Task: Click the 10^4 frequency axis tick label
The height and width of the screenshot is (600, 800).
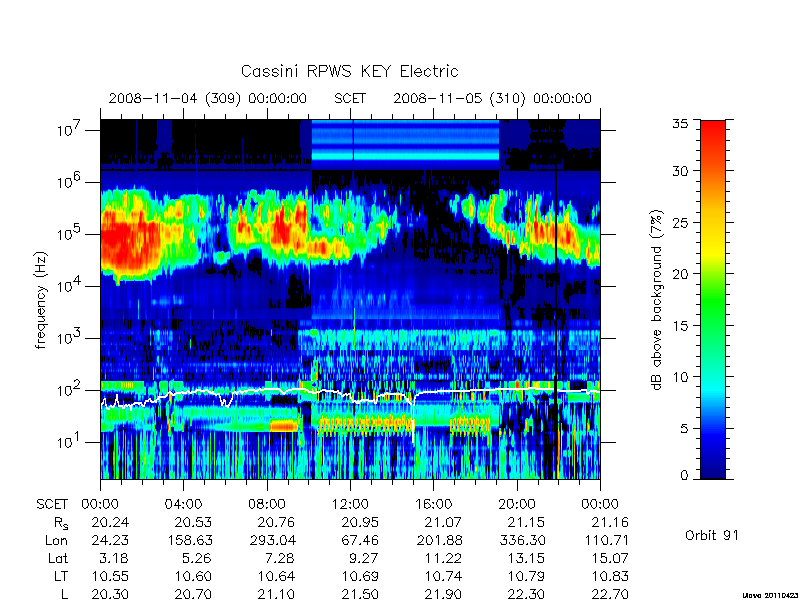Action: (69, 285)
